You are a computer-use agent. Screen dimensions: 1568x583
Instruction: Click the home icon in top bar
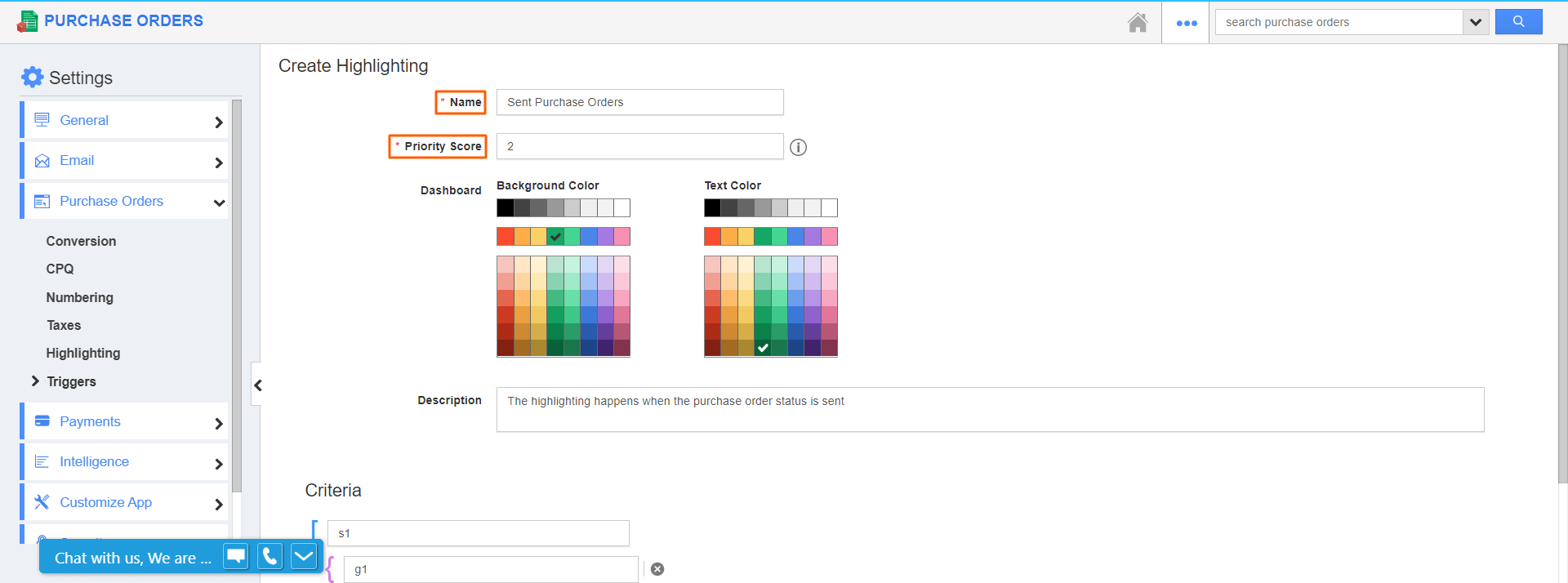1137,23
